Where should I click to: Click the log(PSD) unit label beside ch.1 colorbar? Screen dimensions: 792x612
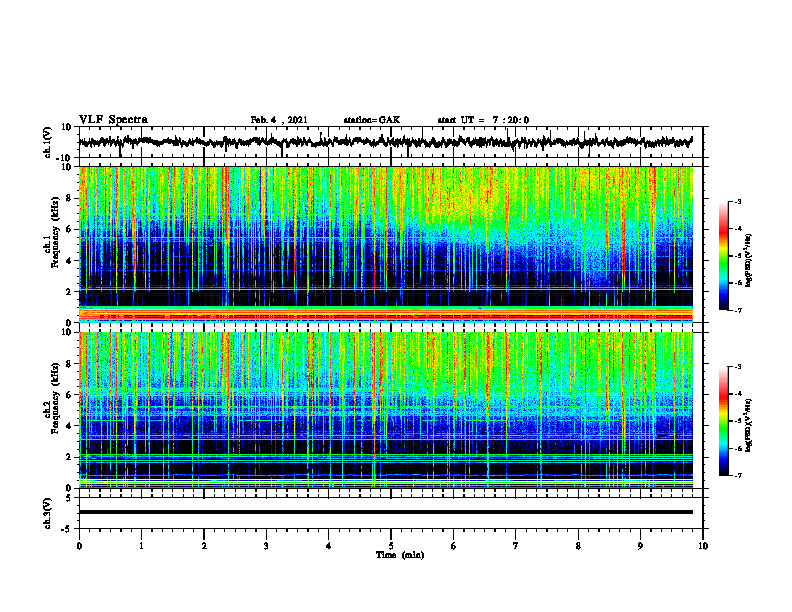(749, 260)
